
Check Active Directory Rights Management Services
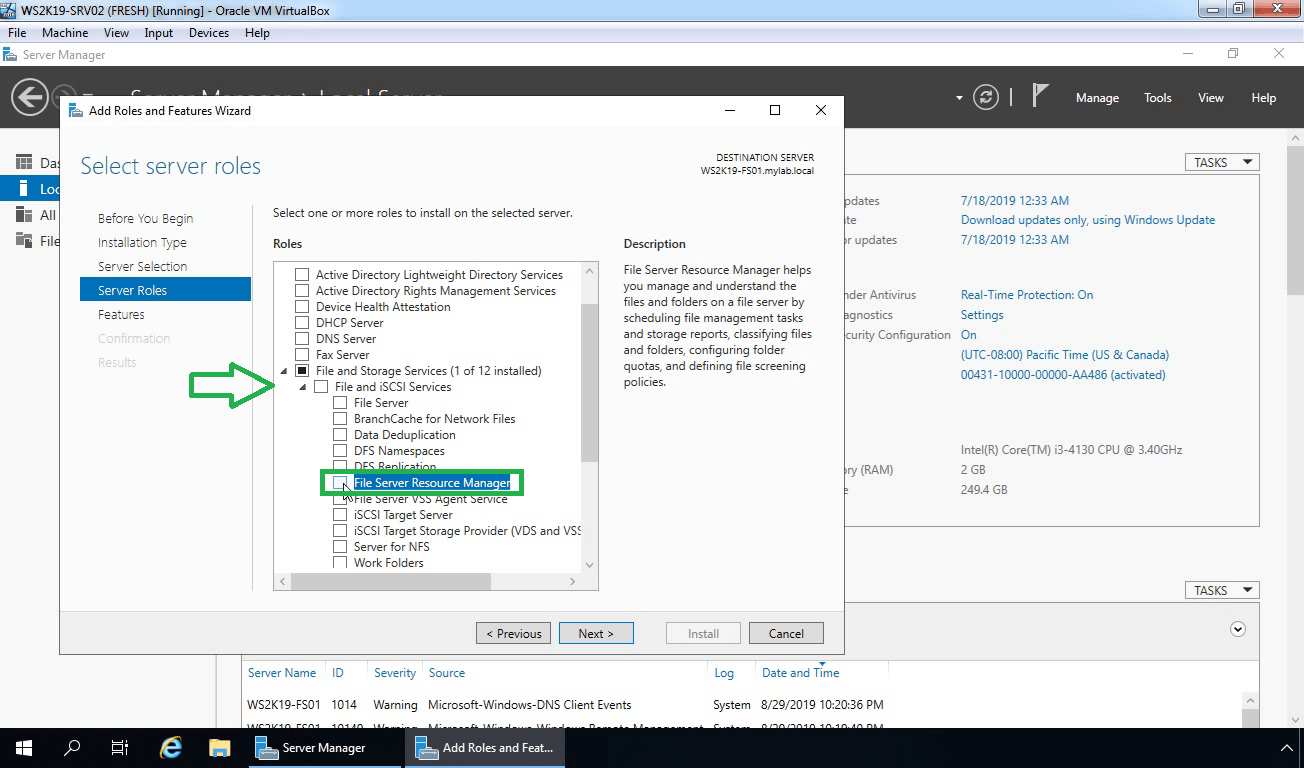(302, 291)
